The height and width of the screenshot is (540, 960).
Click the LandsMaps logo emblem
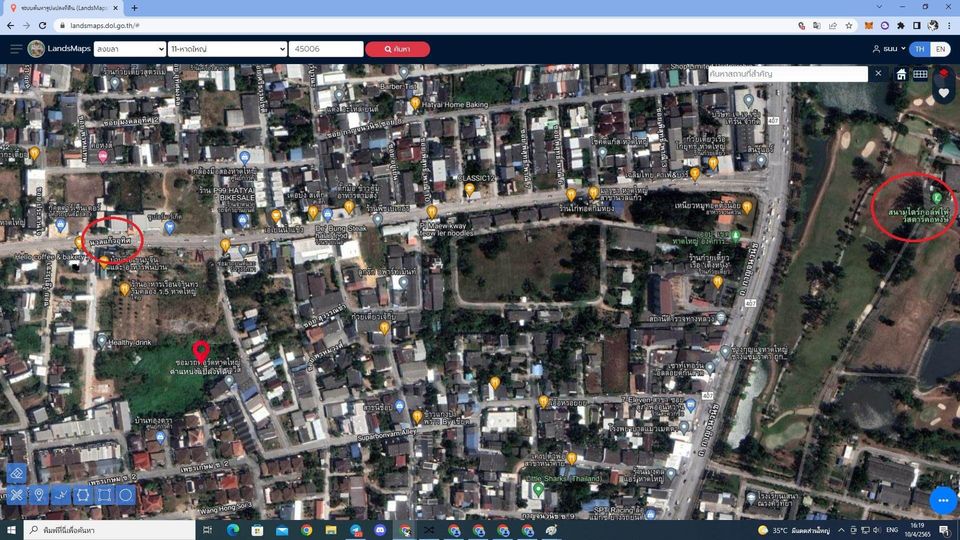[36, 49]
